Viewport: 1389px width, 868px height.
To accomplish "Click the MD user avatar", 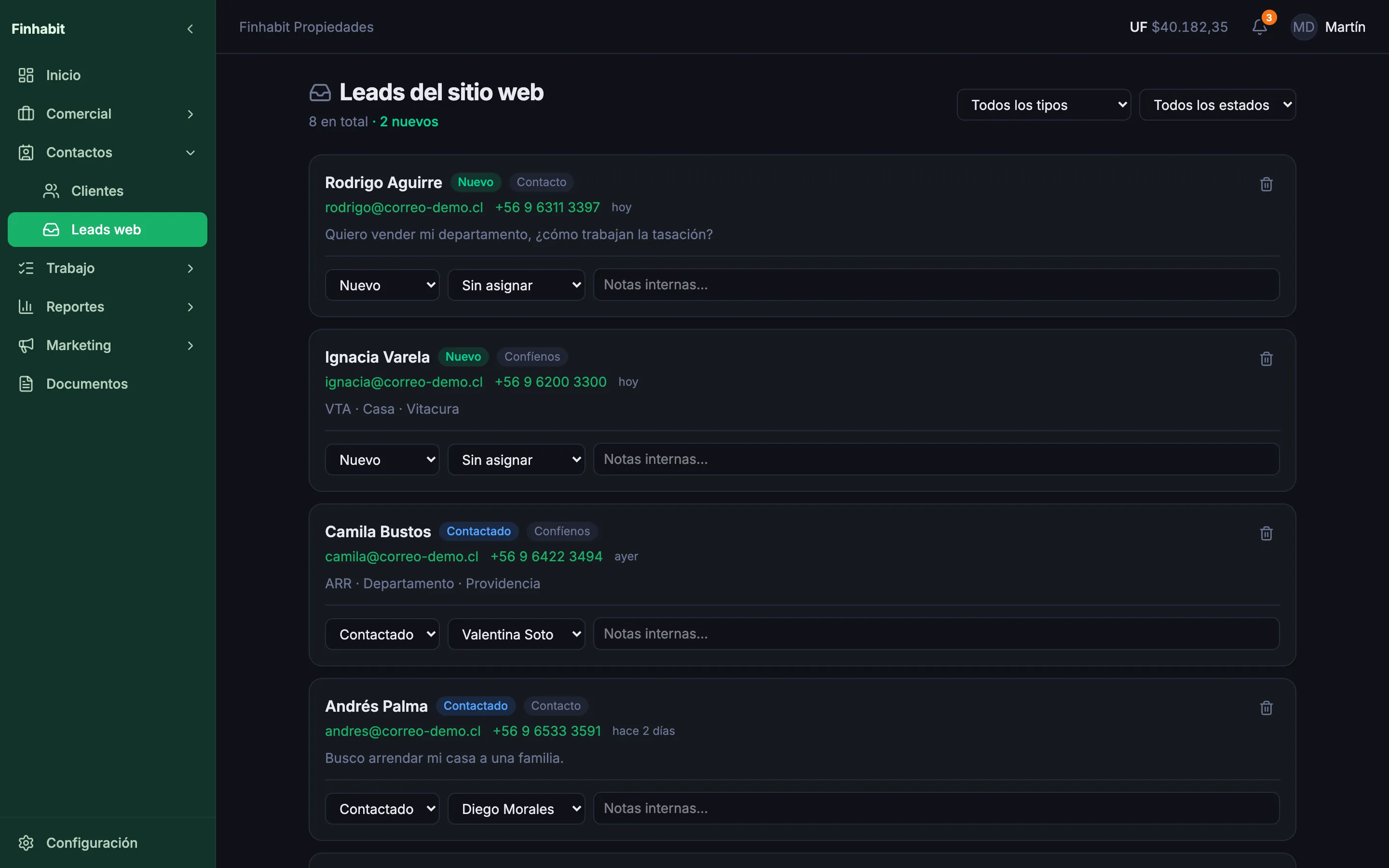I will 1304,27.
